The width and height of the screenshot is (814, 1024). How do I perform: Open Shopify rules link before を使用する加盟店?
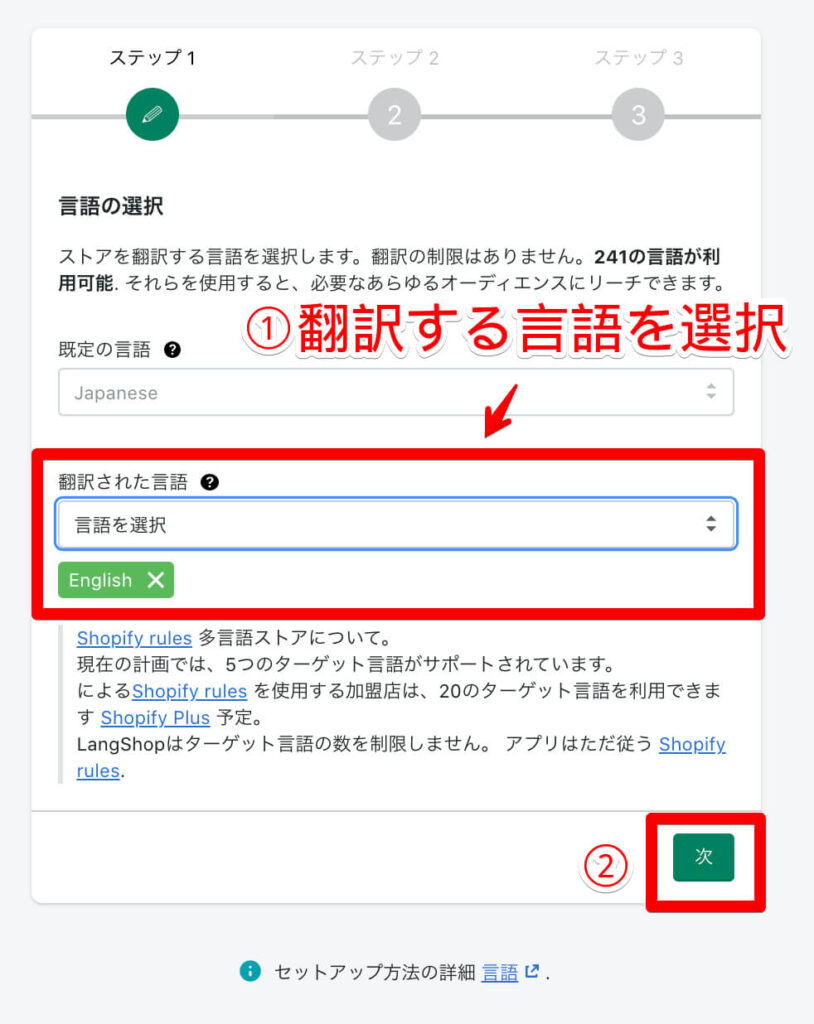pyautogui.click(x=189, y=691)
